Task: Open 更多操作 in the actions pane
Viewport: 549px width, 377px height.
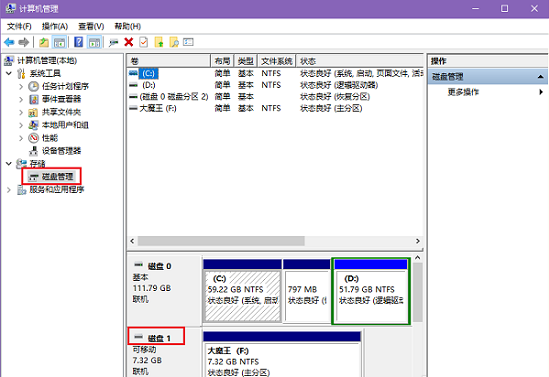Action: coord(463,92)
